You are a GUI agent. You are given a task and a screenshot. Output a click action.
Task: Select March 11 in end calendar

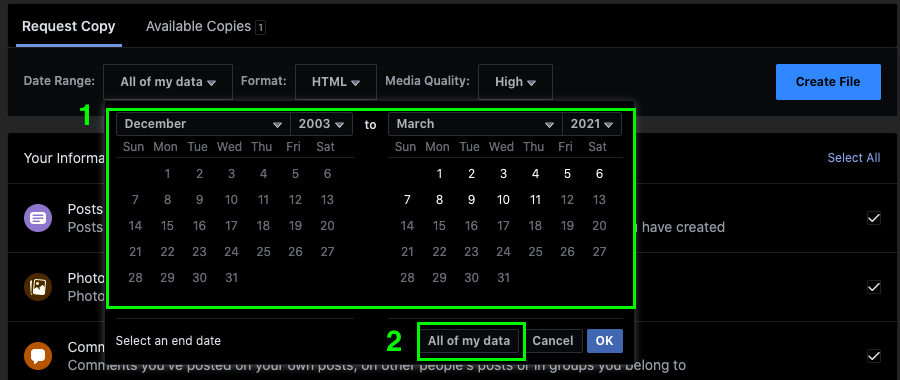535,200
